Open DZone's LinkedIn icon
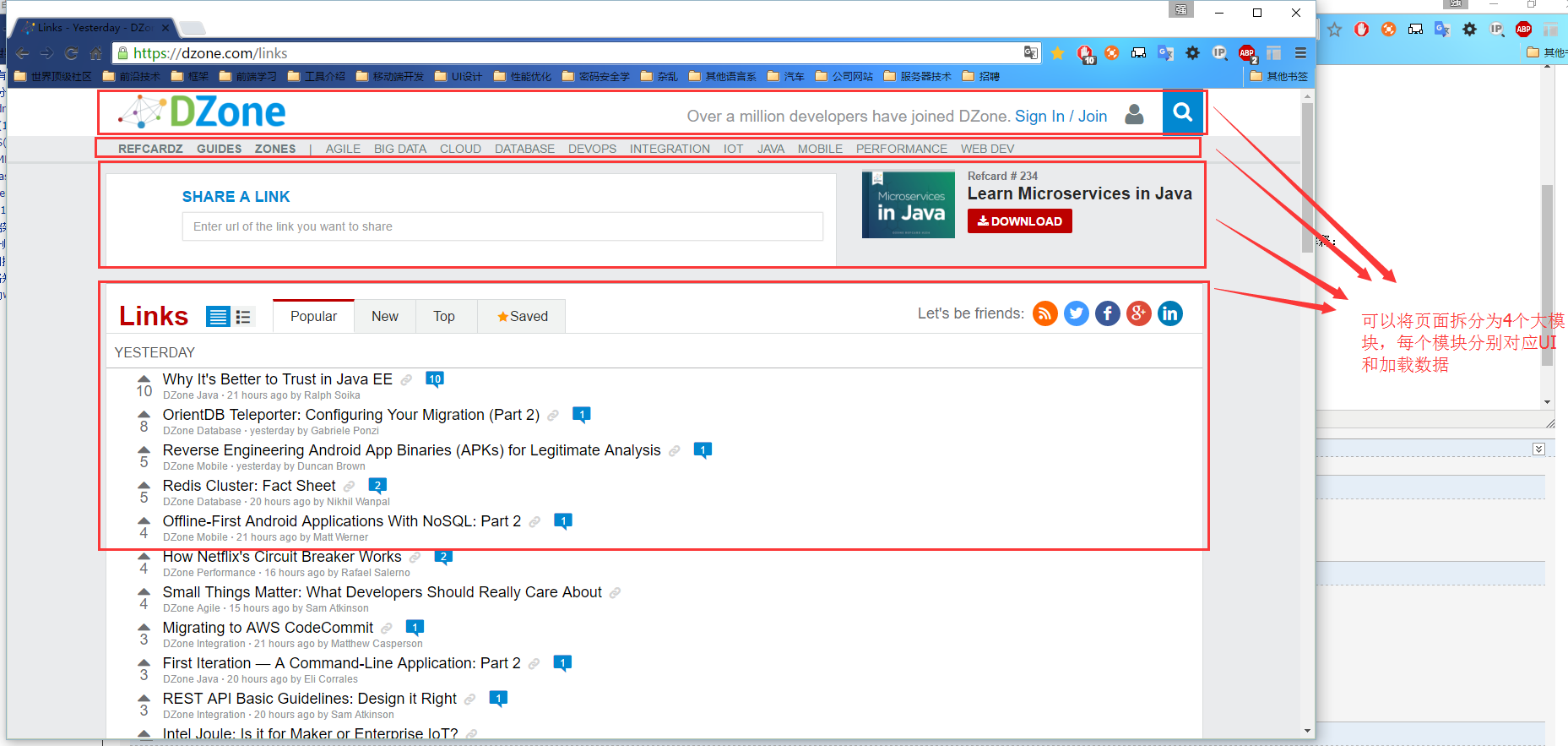Image resolution: width=1568 pixels, height=746 pixels. (x=1170, y=313)
